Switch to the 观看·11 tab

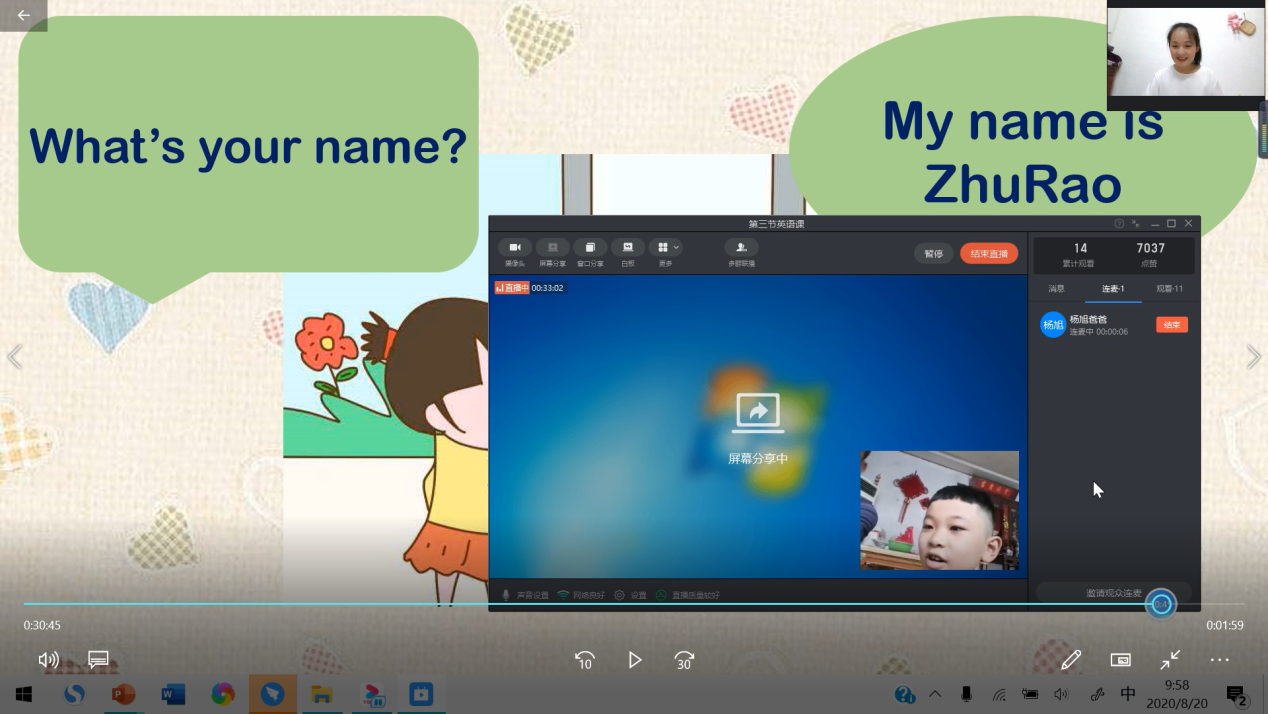[x=1169, y=289]
